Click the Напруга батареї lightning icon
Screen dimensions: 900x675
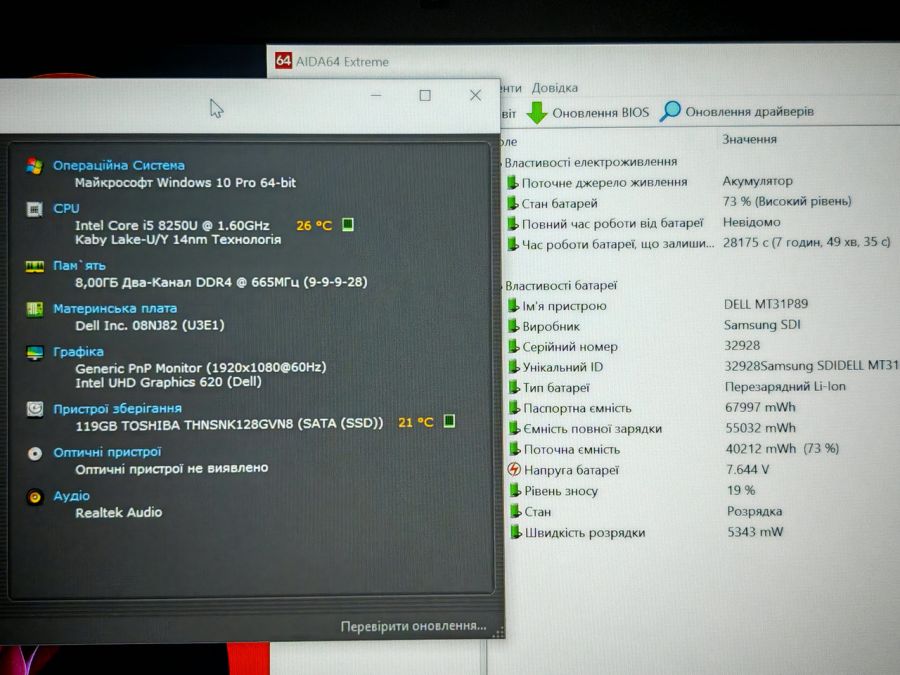click(514, 470)
